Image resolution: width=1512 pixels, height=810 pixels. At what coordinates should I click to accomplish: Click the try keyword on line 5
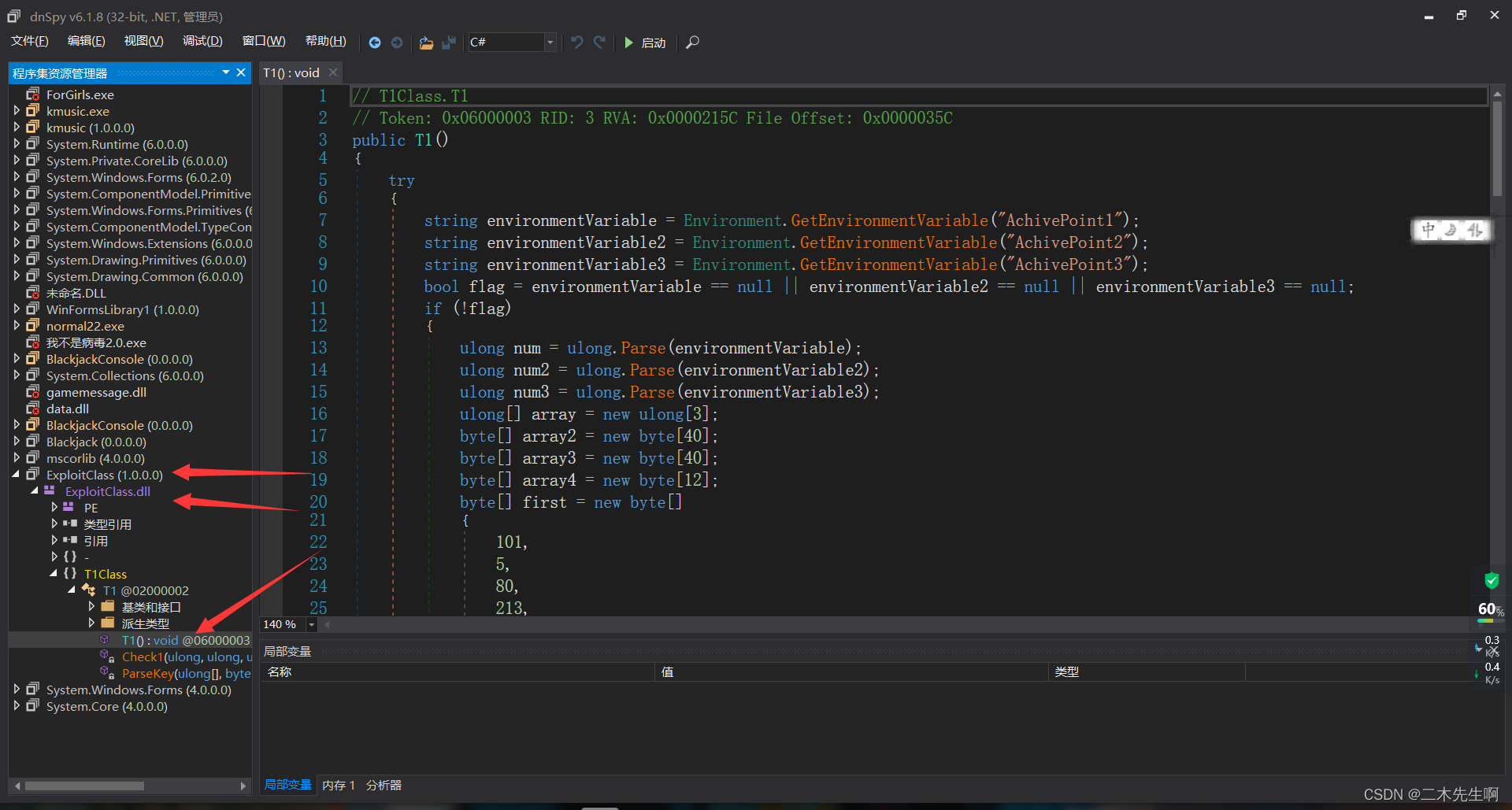[x=401, y=180]
